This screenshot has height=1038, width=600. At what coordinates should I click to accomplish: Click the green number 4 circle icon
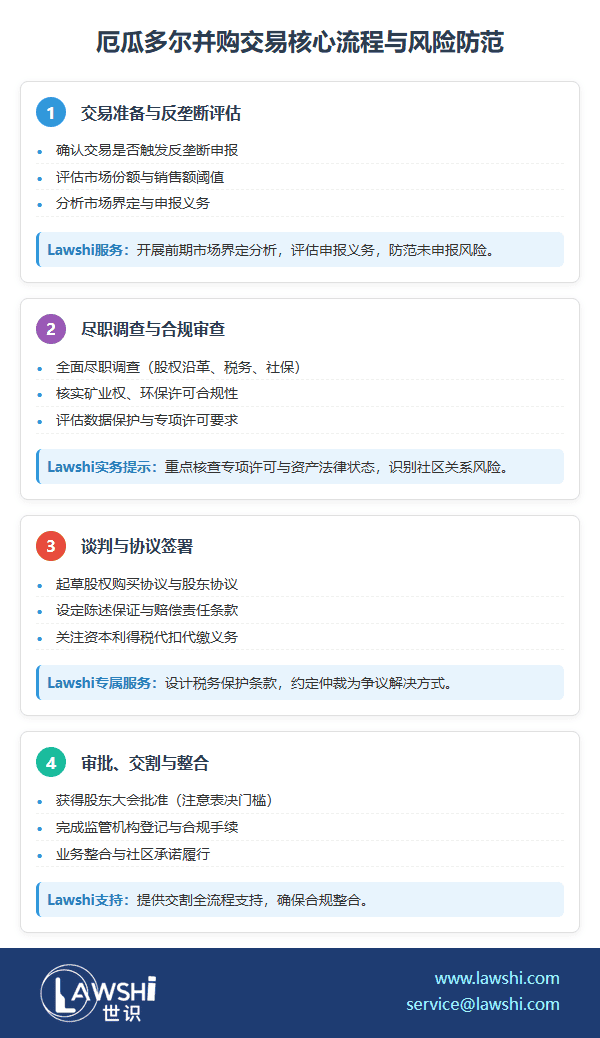(51, 763)
